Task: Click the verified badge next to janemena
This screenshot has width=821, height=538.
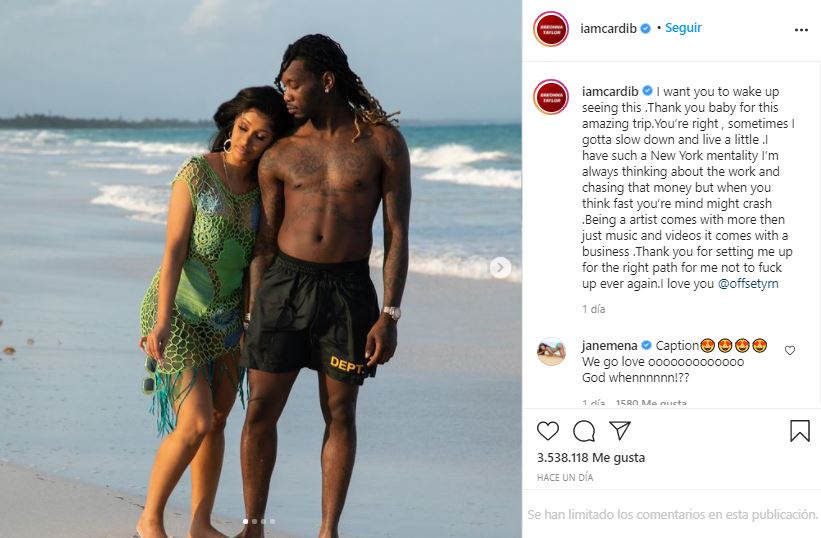Action: (646, 345)
